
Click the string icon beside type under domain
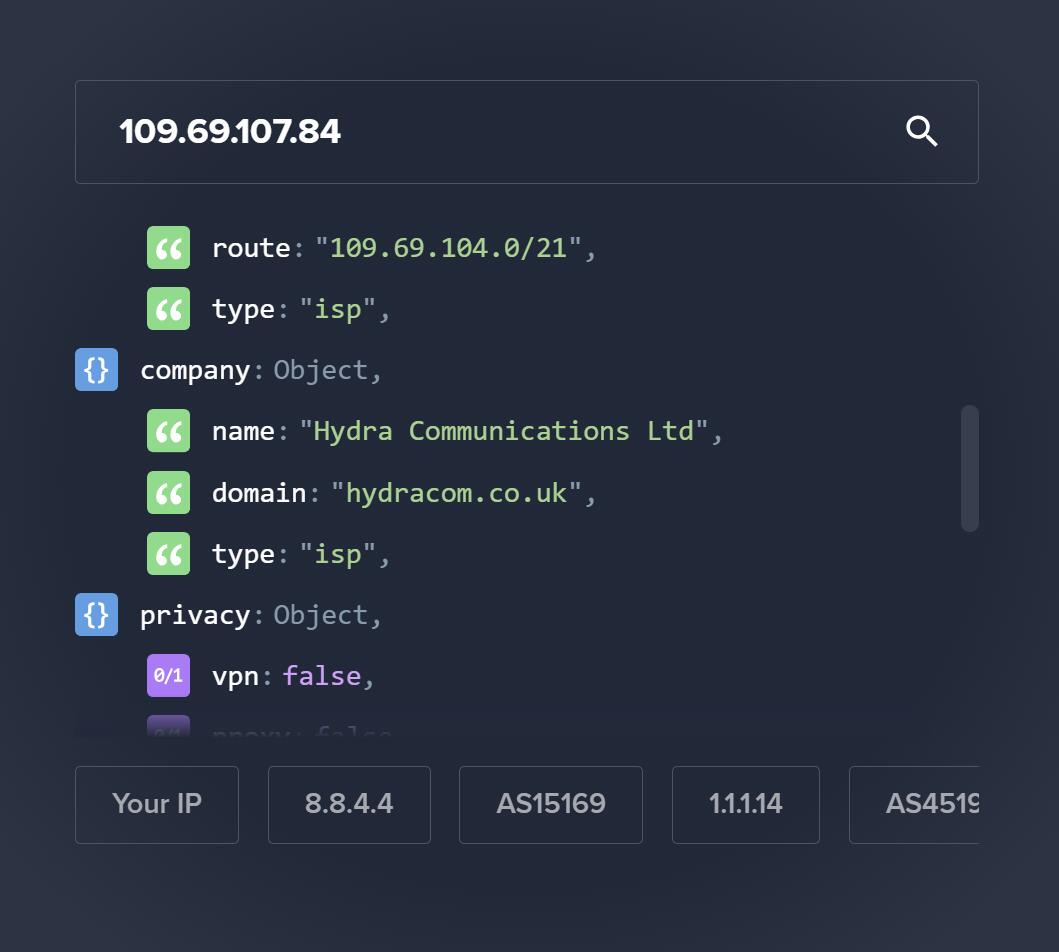coord(168,554)
